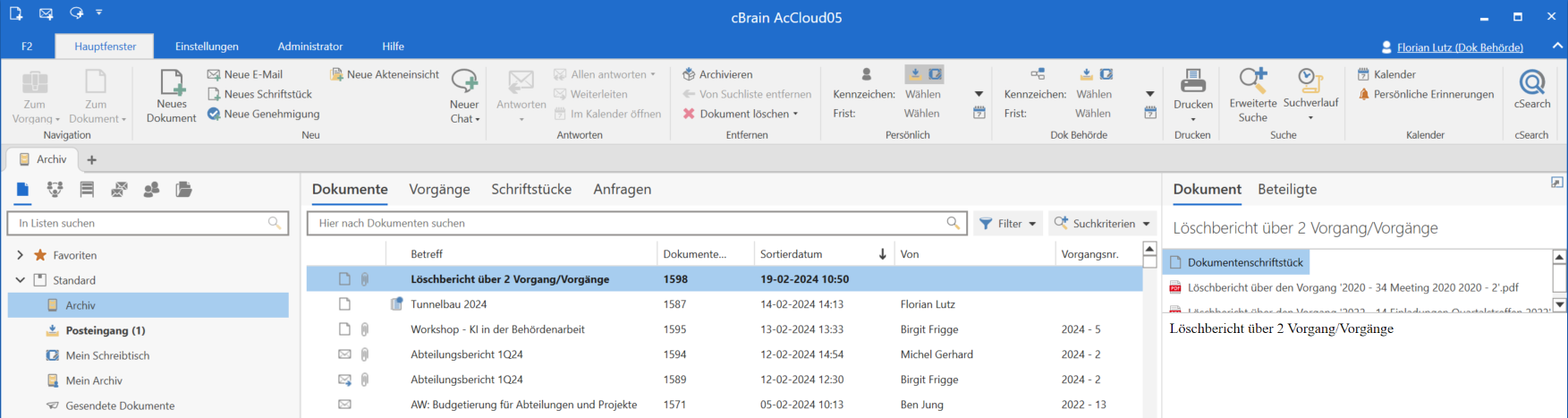Switch to the Vorgänge tab
1568x418 pixels.
tap(439, 190)
